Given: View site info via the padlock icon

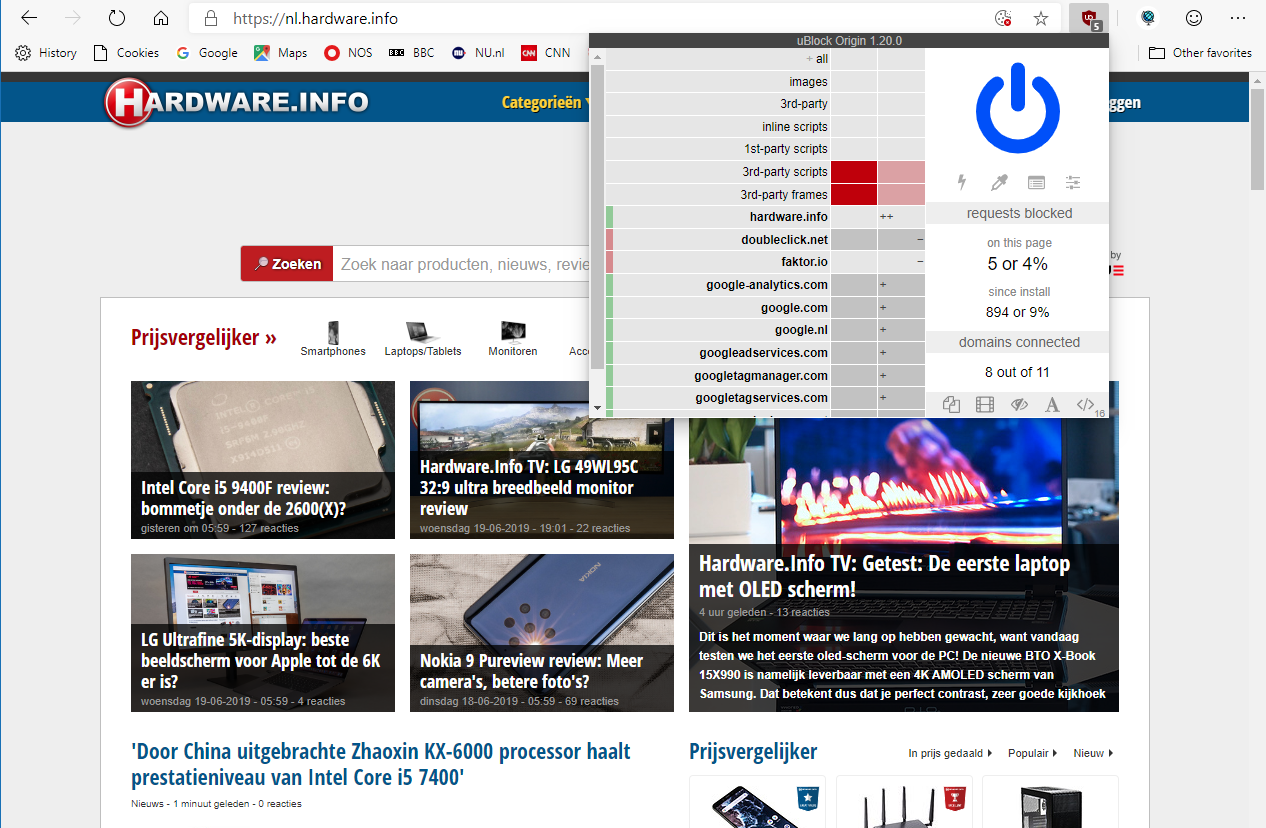Looking at the screenshot, I should 210,18.
